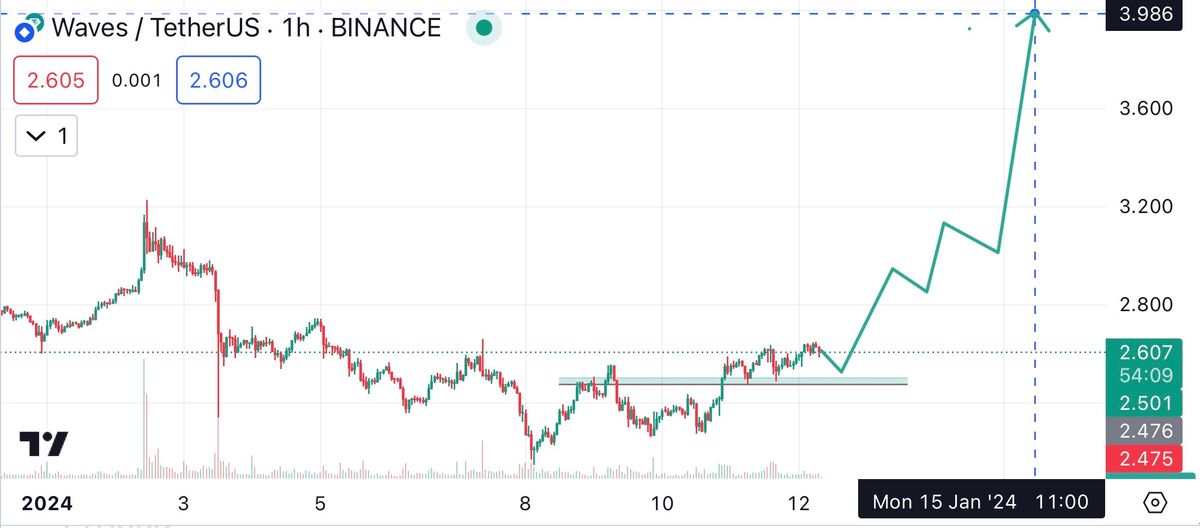Click the blue 2.606 buy price button
1200x528 pixels.
218,81
